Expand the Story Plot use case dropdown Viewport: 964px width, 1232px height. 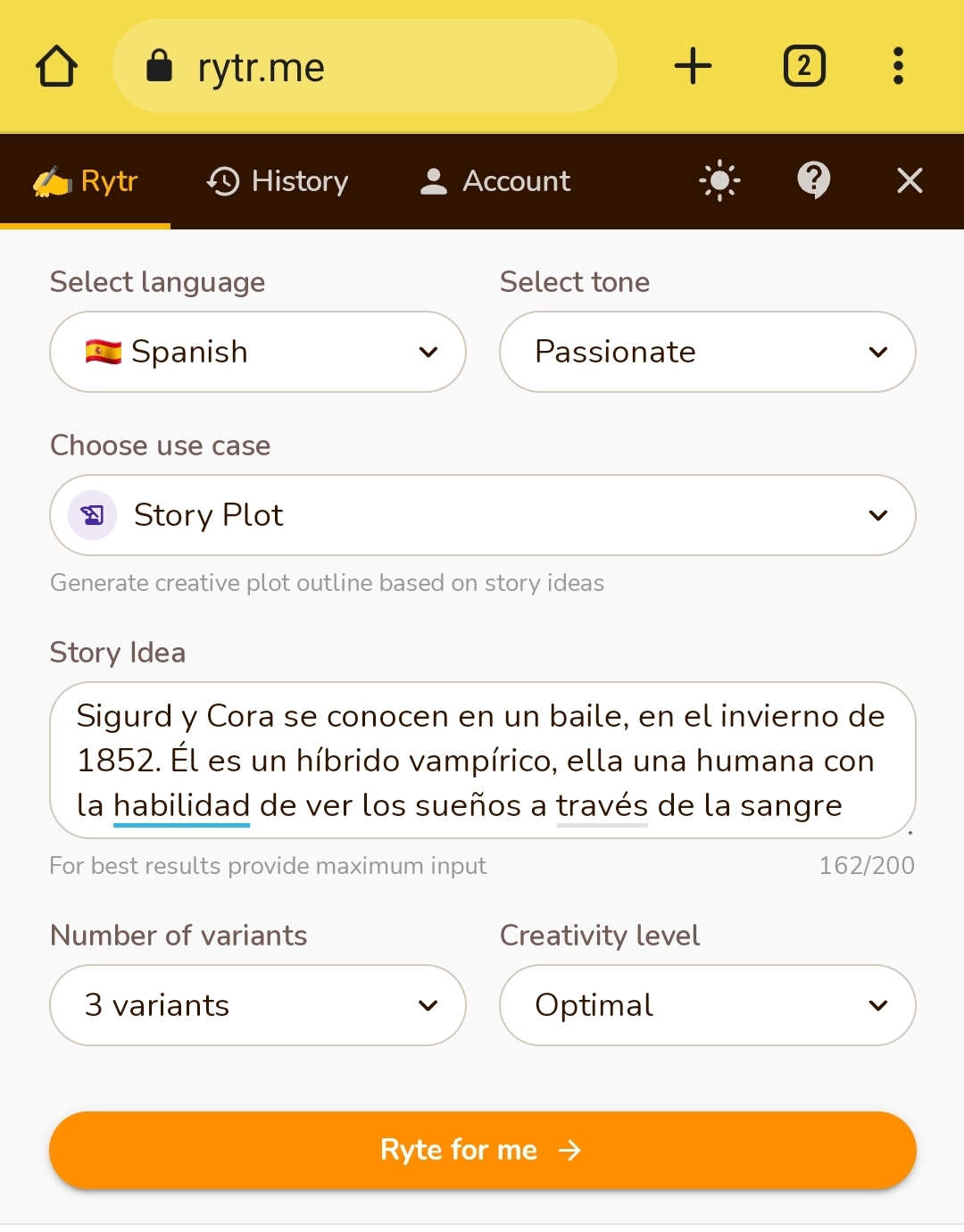[483, 515]
